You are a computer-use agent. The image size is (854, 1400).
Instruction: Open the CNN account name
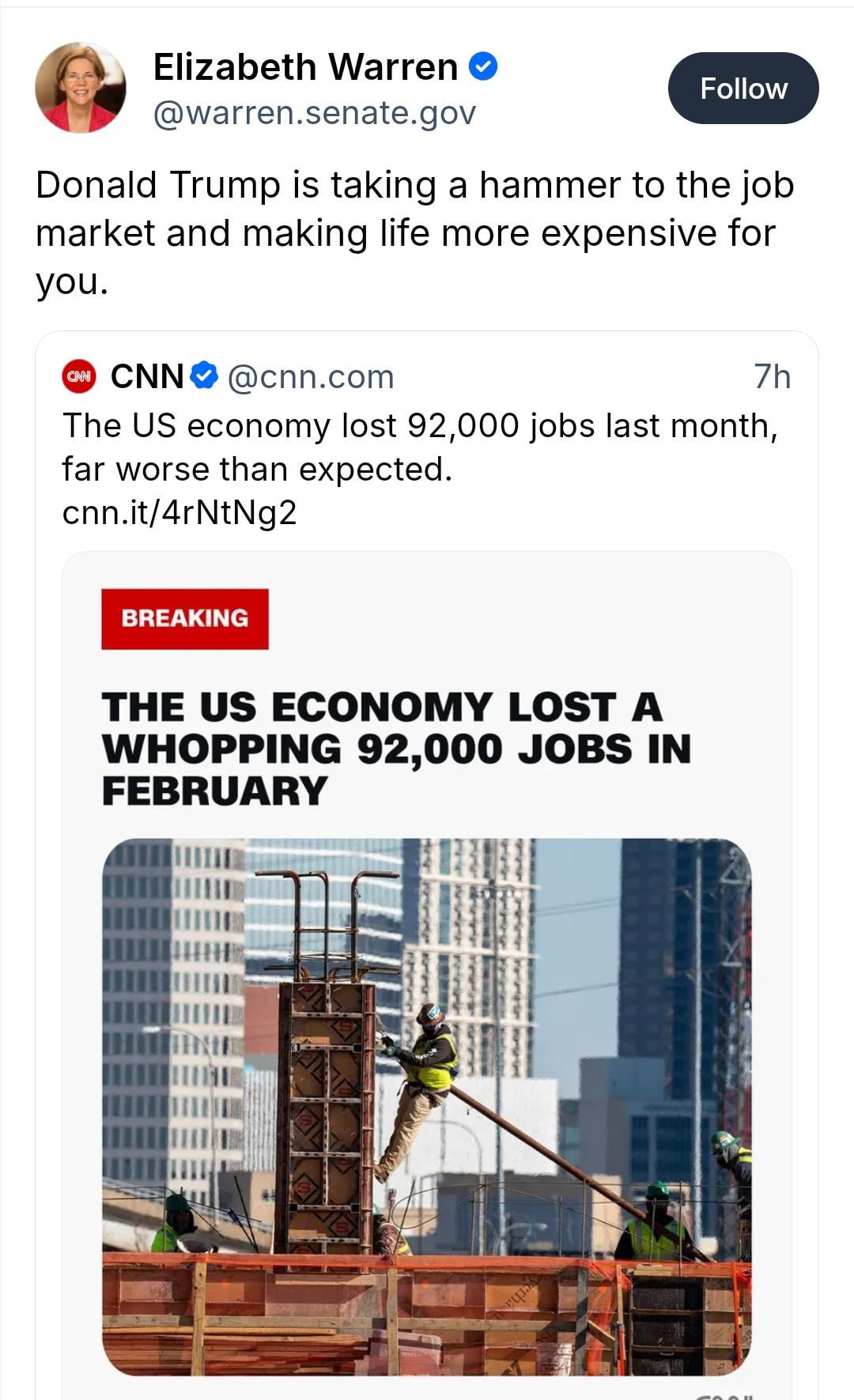(x=147, y=376)
